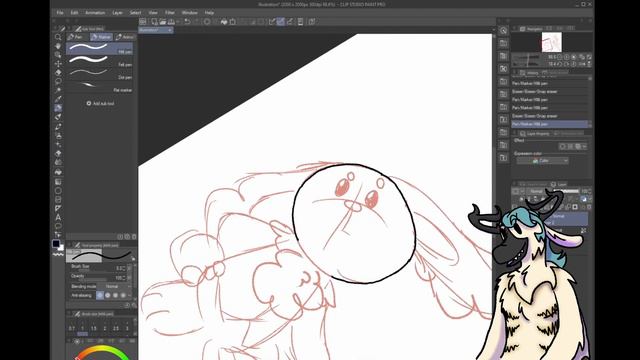Viewport: 640px width, 360px height.
Task: Open the Edit menu
Action: pyautogui.click(x=74, y=13)
